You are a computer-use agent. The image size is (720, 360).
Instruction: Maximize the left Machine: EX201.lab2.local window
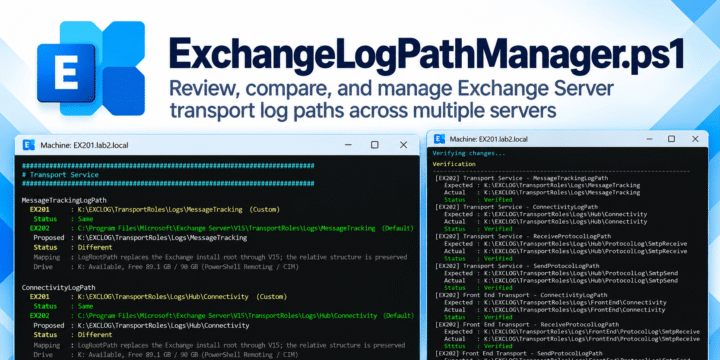click(x=375, y=145)
